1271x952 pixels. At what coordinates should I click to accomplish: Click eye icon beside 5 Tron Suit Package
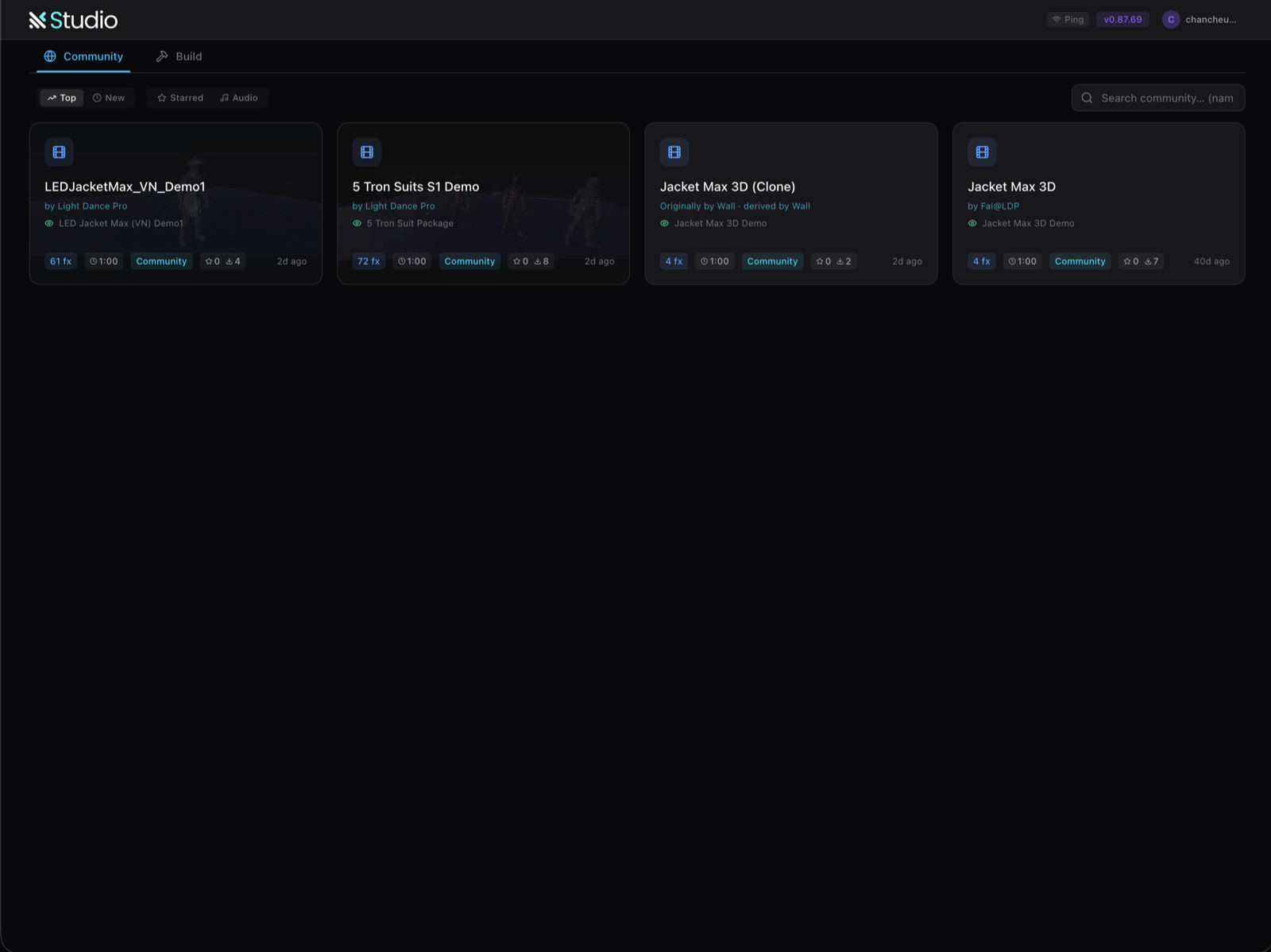coord(357,223)
